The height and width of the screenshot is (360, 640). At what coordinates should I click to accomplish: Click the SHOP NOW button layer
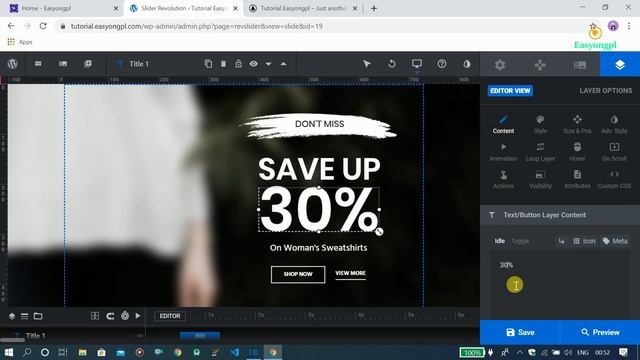click(298, 274)
